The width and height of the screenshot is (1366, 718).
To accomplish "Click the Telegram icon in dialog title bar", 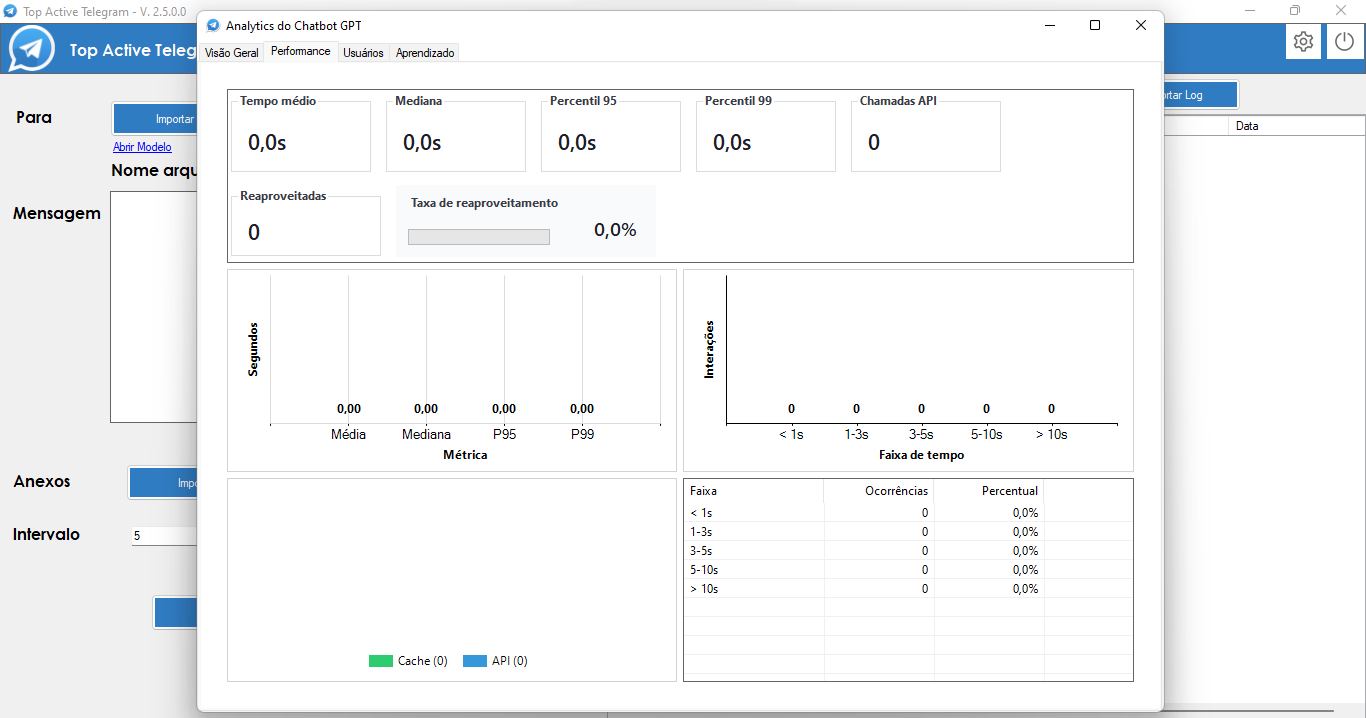I will coord(213,25).
